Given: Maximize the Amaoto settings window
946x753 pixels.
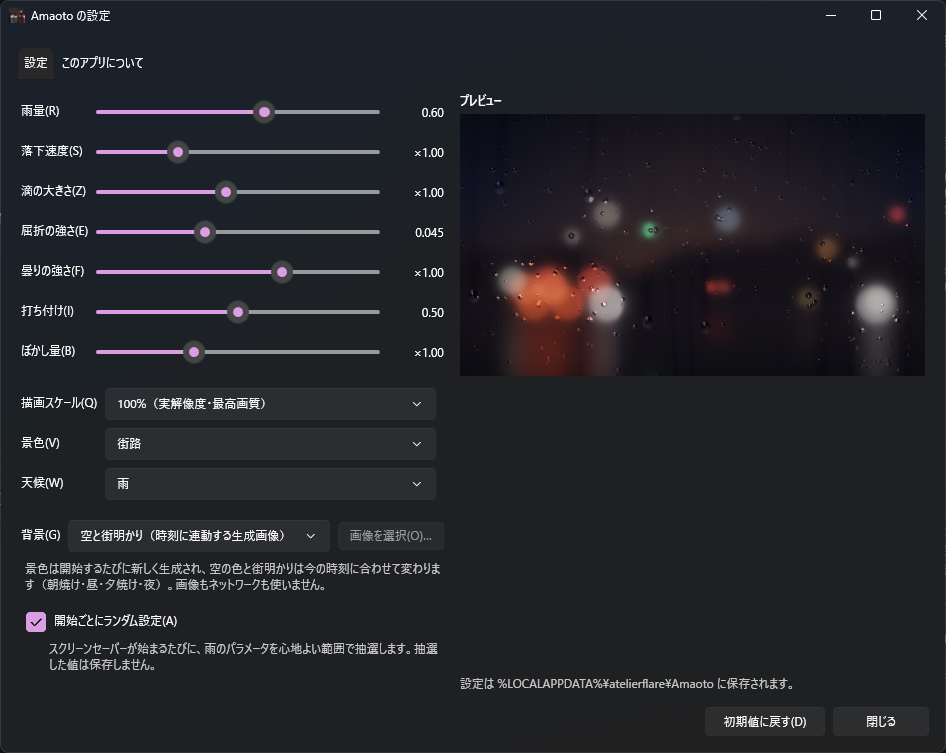Looking at the screenshot, I should coord(876,15).
